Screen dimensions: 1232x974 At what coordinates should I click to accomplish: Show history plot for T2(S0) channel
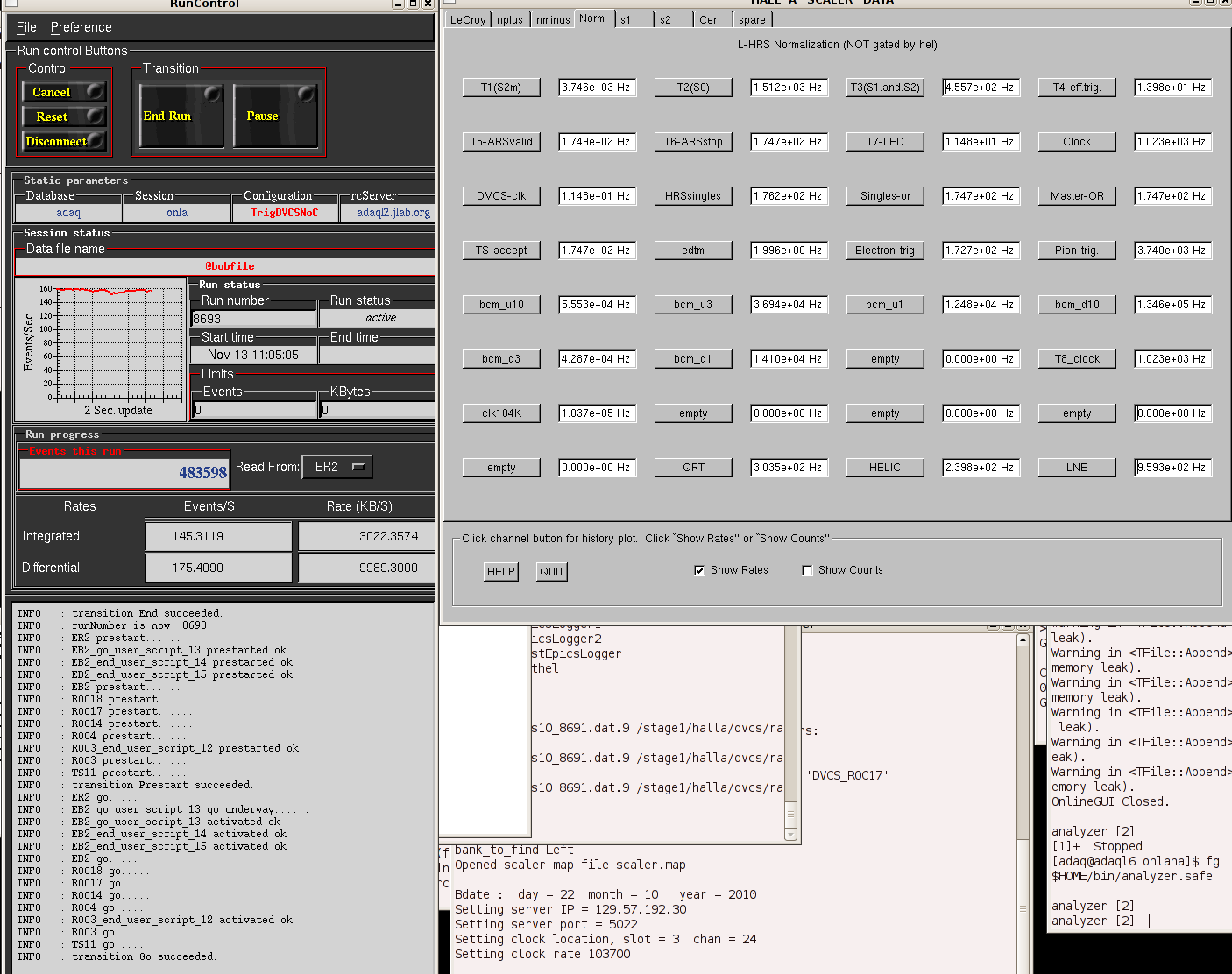tap(693, 88)
